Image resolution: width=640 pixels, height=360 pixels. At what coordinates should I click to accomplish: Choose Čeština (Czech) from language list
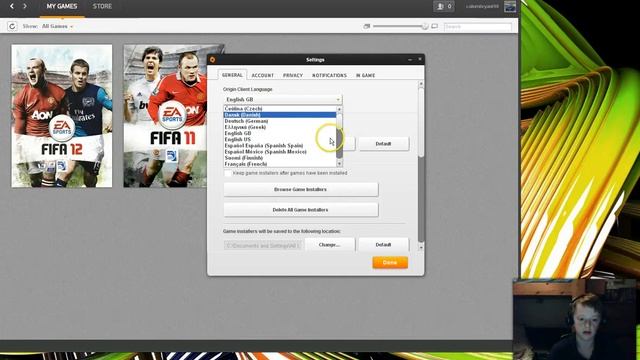(x=280, y=109)
